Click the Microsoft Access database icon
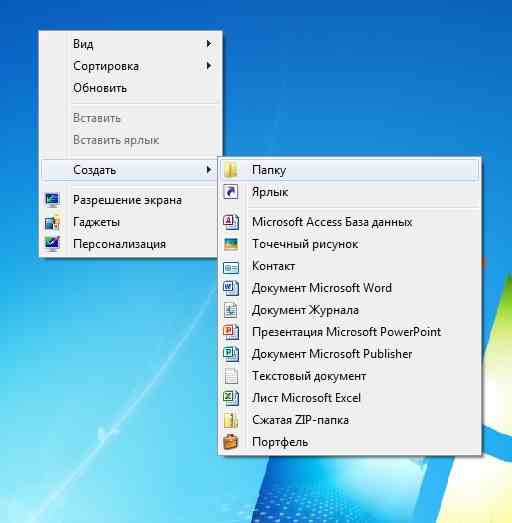The height and width of the screenshot is (523, 512). [x=231, y=222]
